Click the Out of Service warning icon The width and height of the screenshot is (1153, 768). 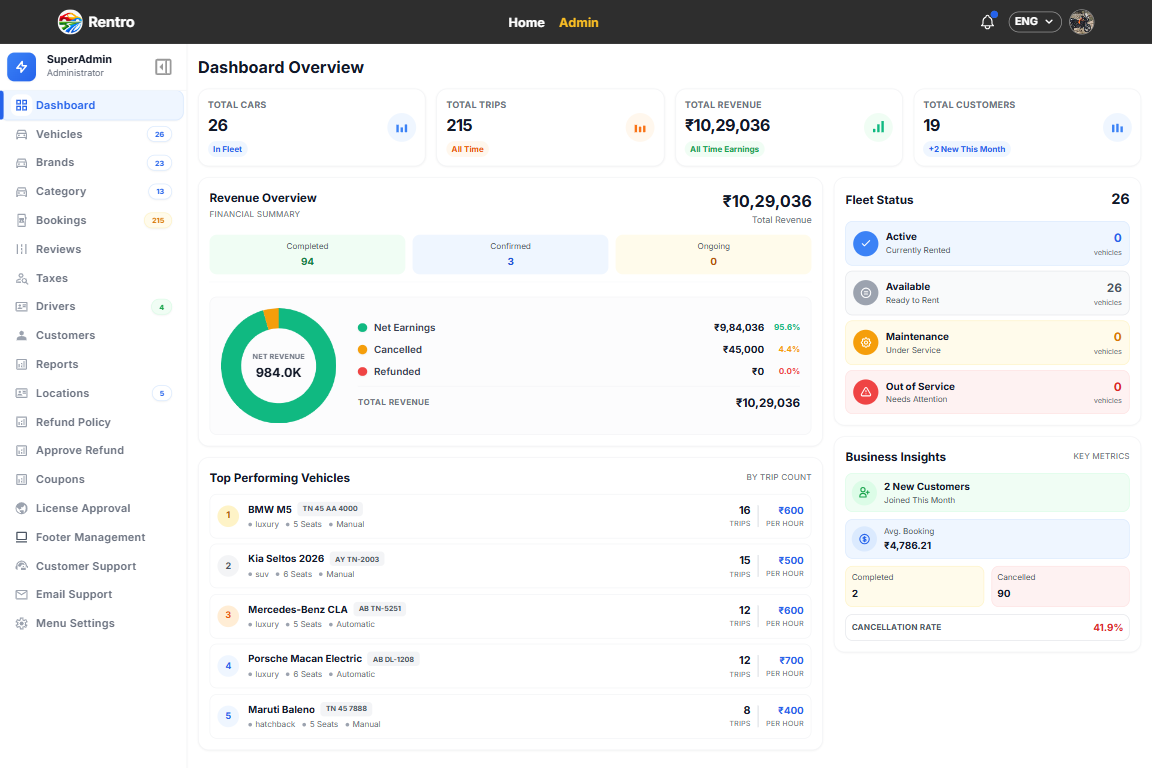click(x=865, y=392)
